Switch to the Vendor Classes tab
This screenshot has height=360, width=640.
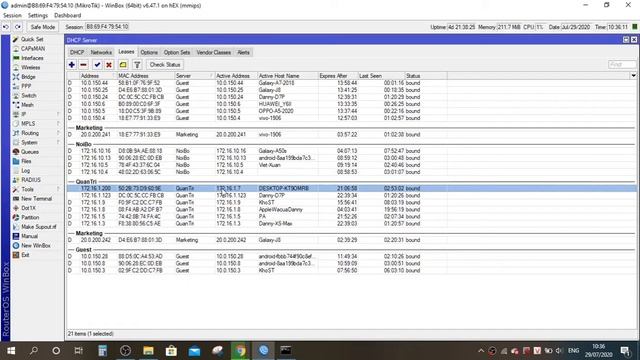(x=213, y=52)
